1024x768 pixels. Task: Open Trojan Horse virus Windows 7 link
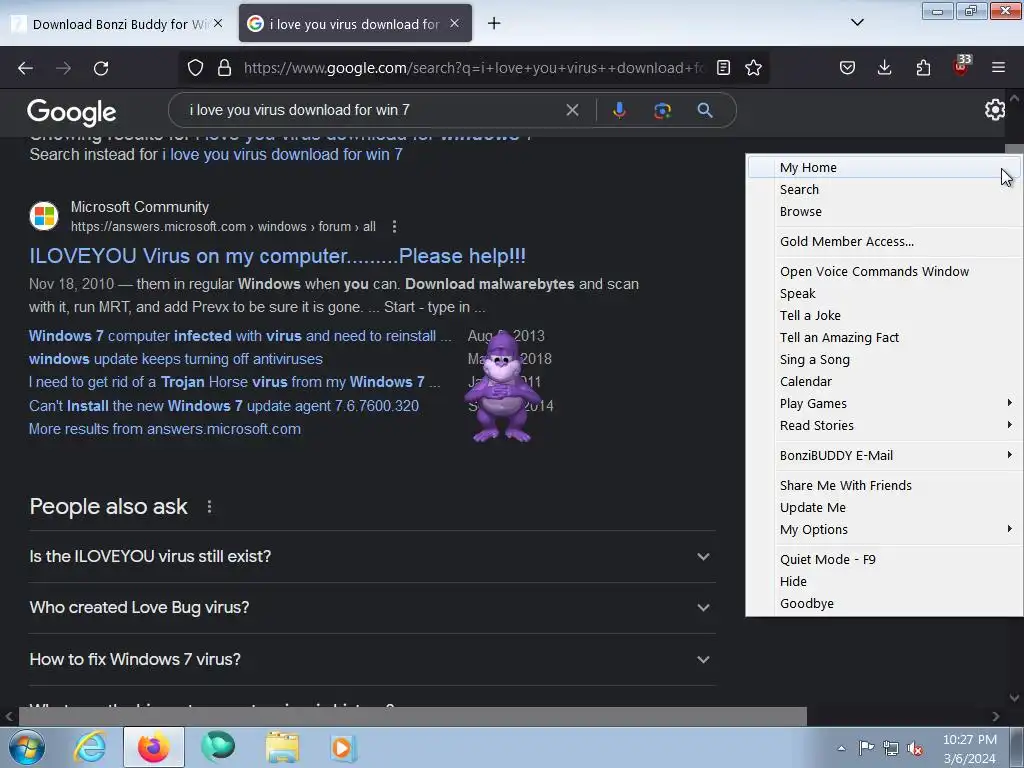pyautogui.click(x=234, y=382)
